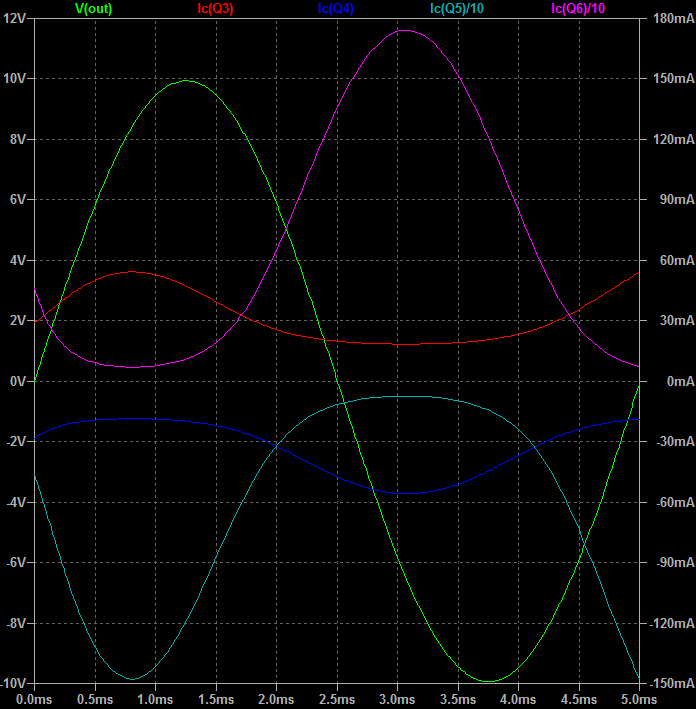Click the cyan Ic(Q5)/10 trough
The image size is (696, 709).
tap(133, 679)
